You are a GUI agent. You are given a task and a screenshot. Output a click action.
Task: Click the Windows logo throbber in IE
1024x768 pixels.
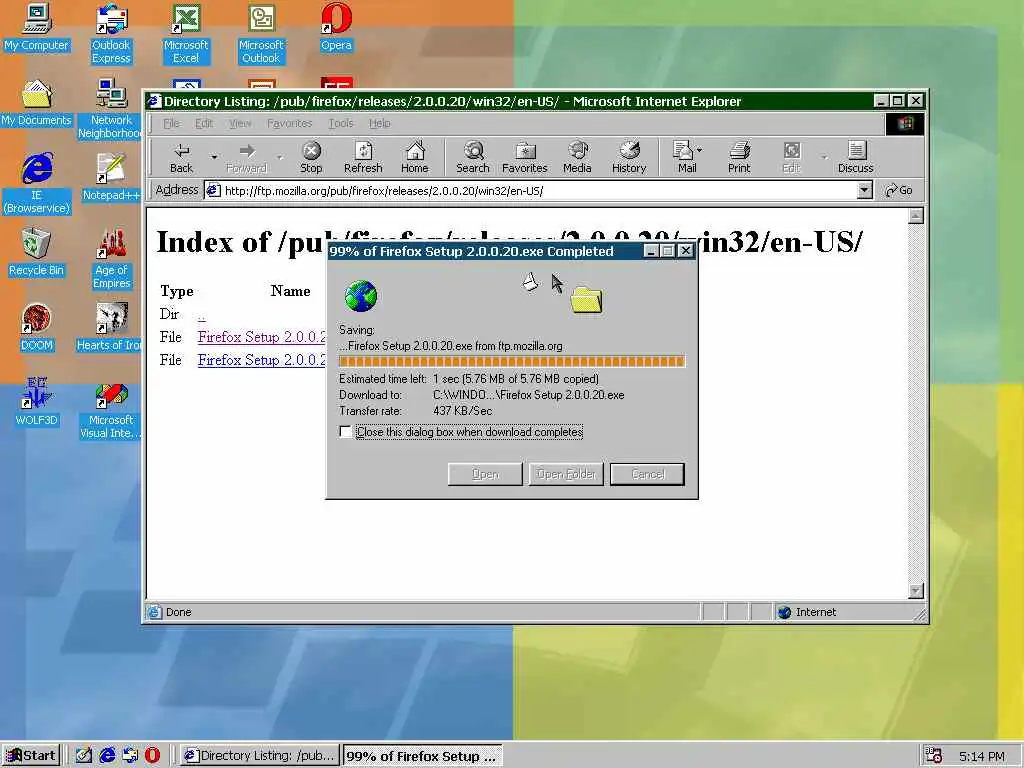pyautogui.click(x=904, y=123)
